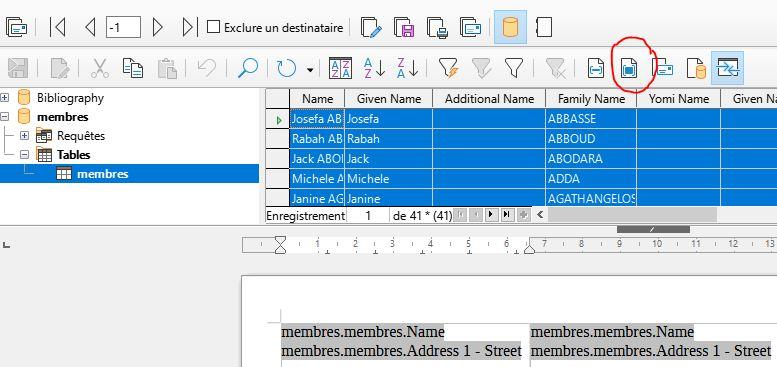Screen dimensions: 777x367
Task: Click the 'Additional Name' column header
Action: click(x=489, y=99)
